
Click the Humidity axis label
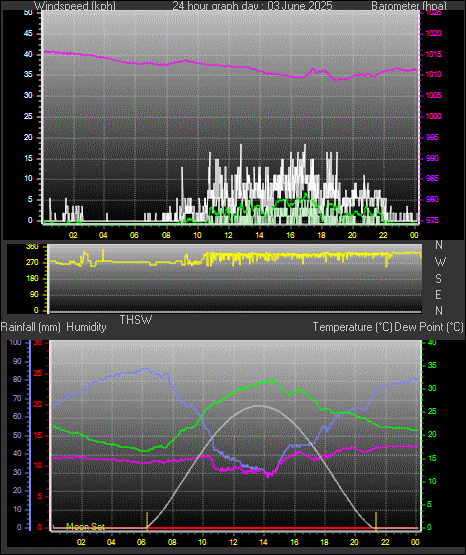point(86,327)
